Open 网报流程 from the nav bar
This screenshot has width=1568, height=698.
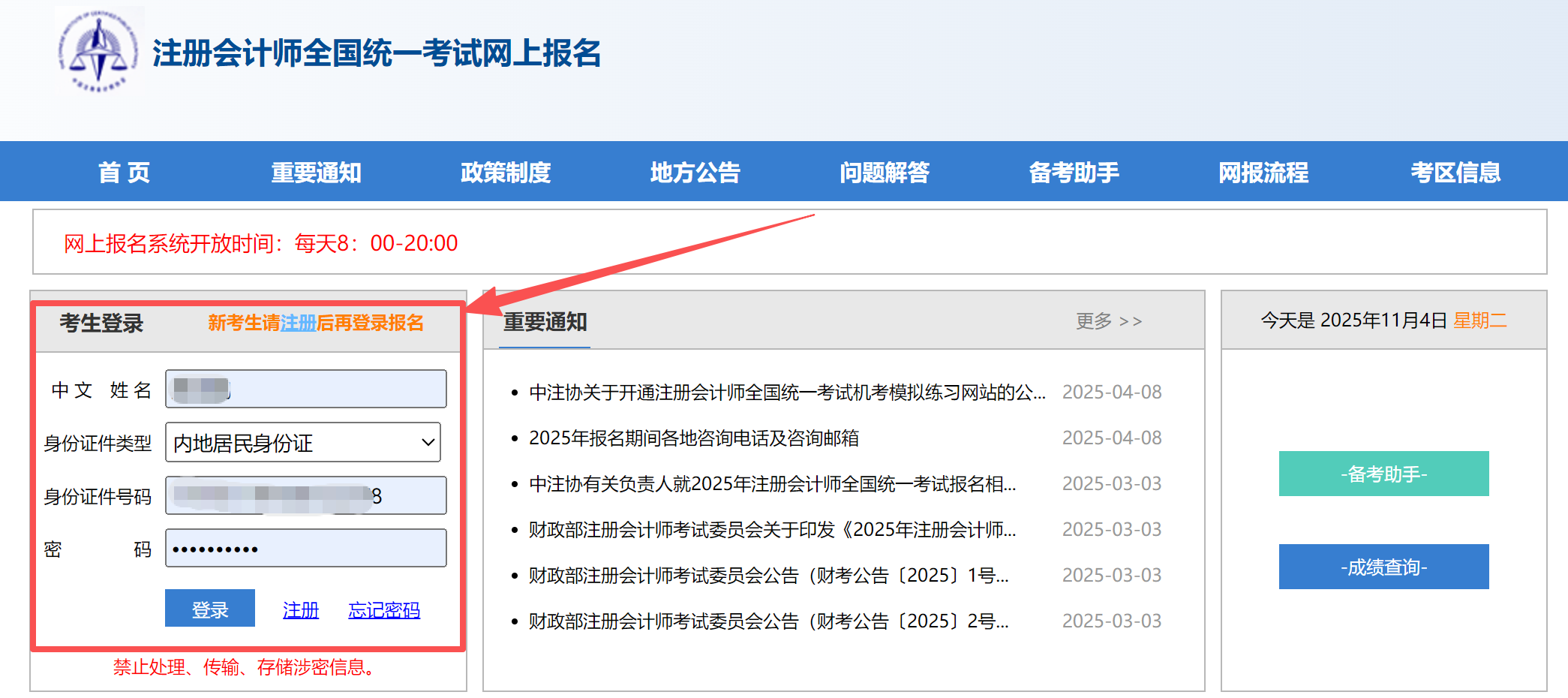(x=1263, y=173)
